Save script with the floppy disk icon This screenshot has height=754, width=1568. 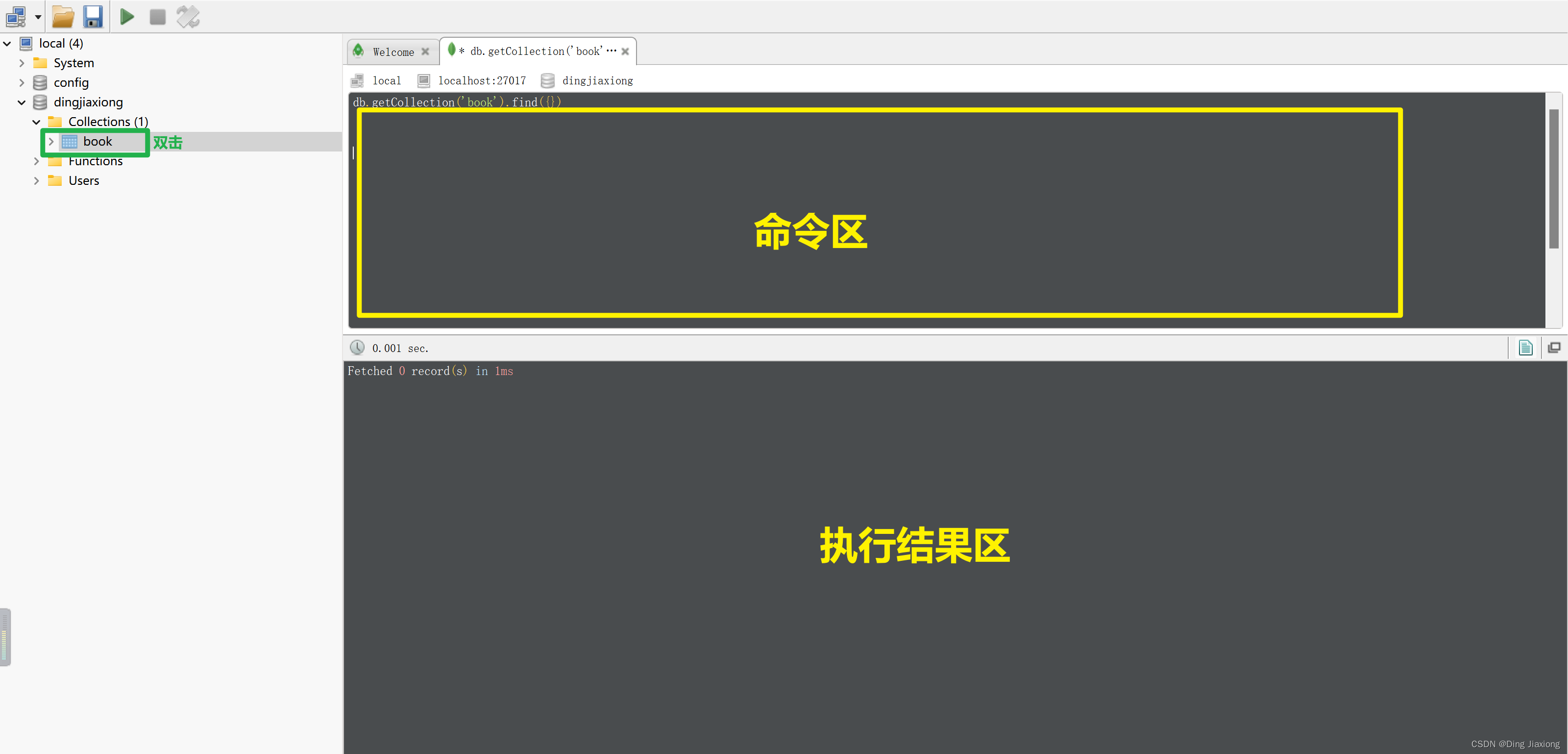point(93,17)
